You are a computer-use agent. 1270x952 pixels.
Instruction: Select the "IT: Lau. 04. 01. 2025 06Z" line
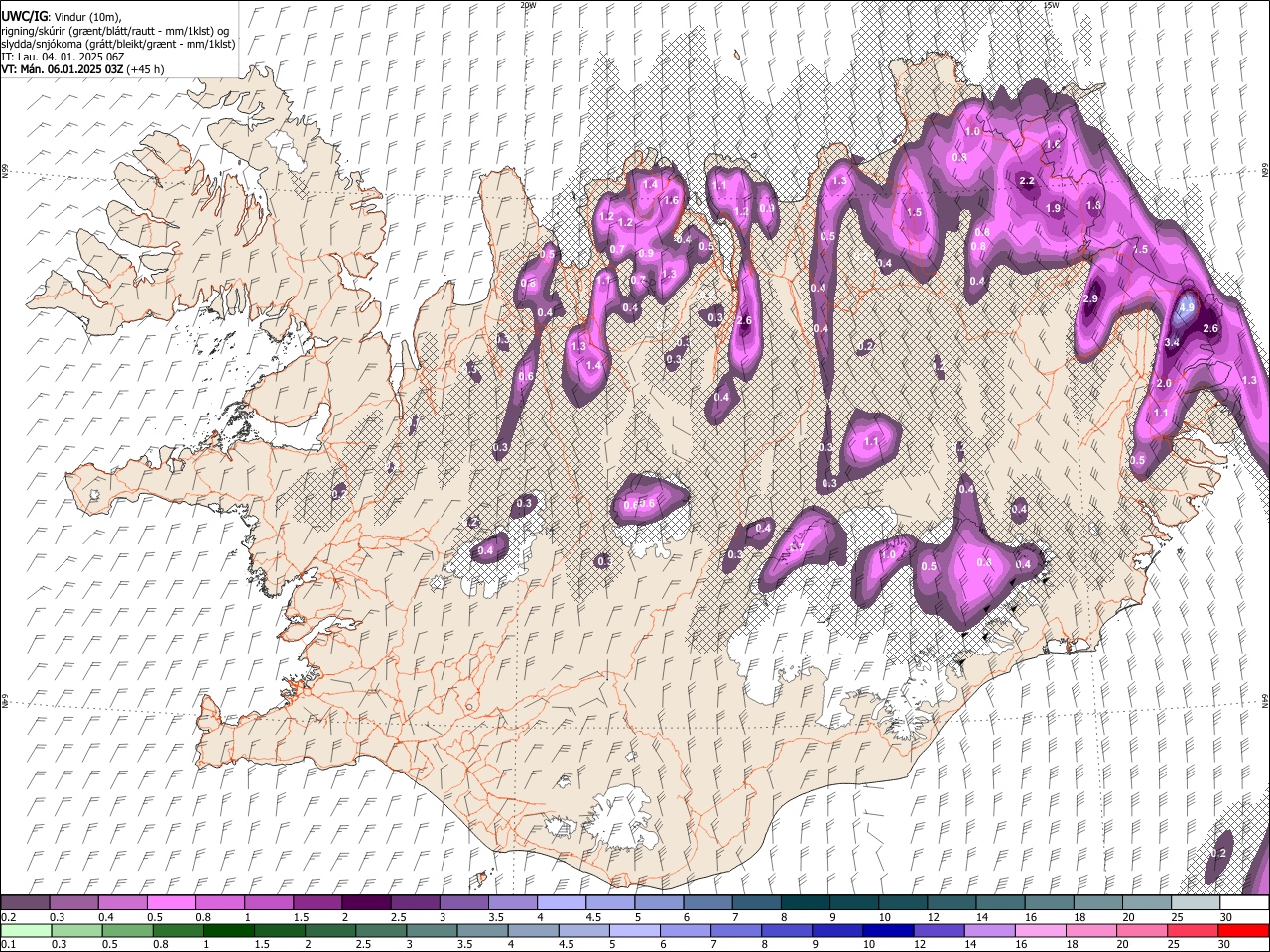[x=63, y=57]
